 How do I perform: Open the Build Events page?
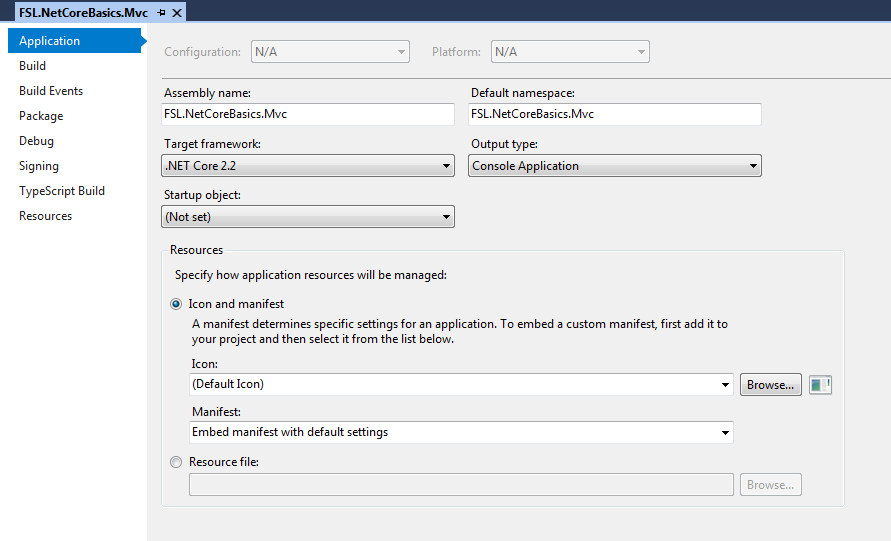tap(51, 91)
